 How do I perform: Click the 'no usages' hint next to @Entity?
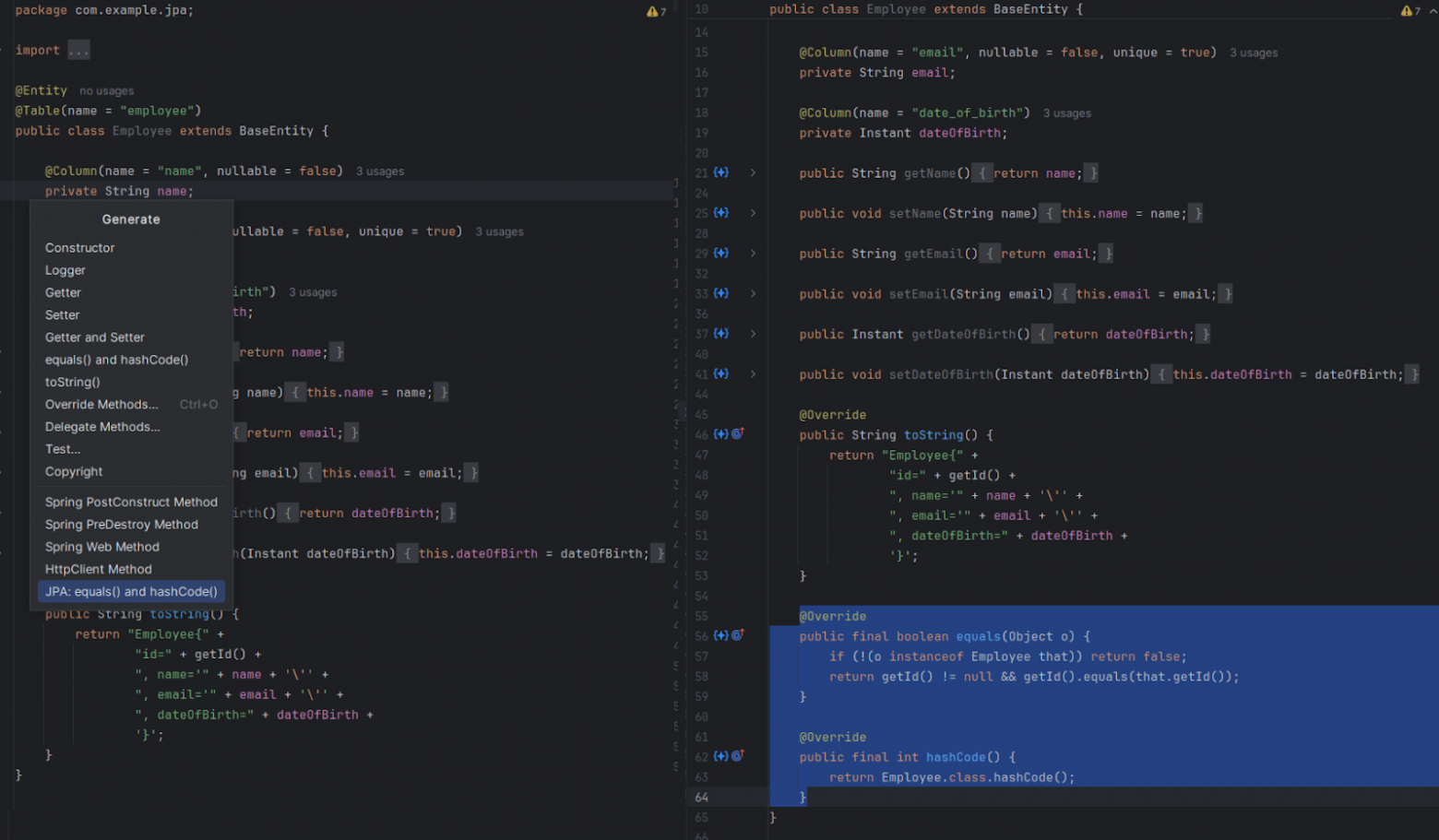(x=106, y=90)
